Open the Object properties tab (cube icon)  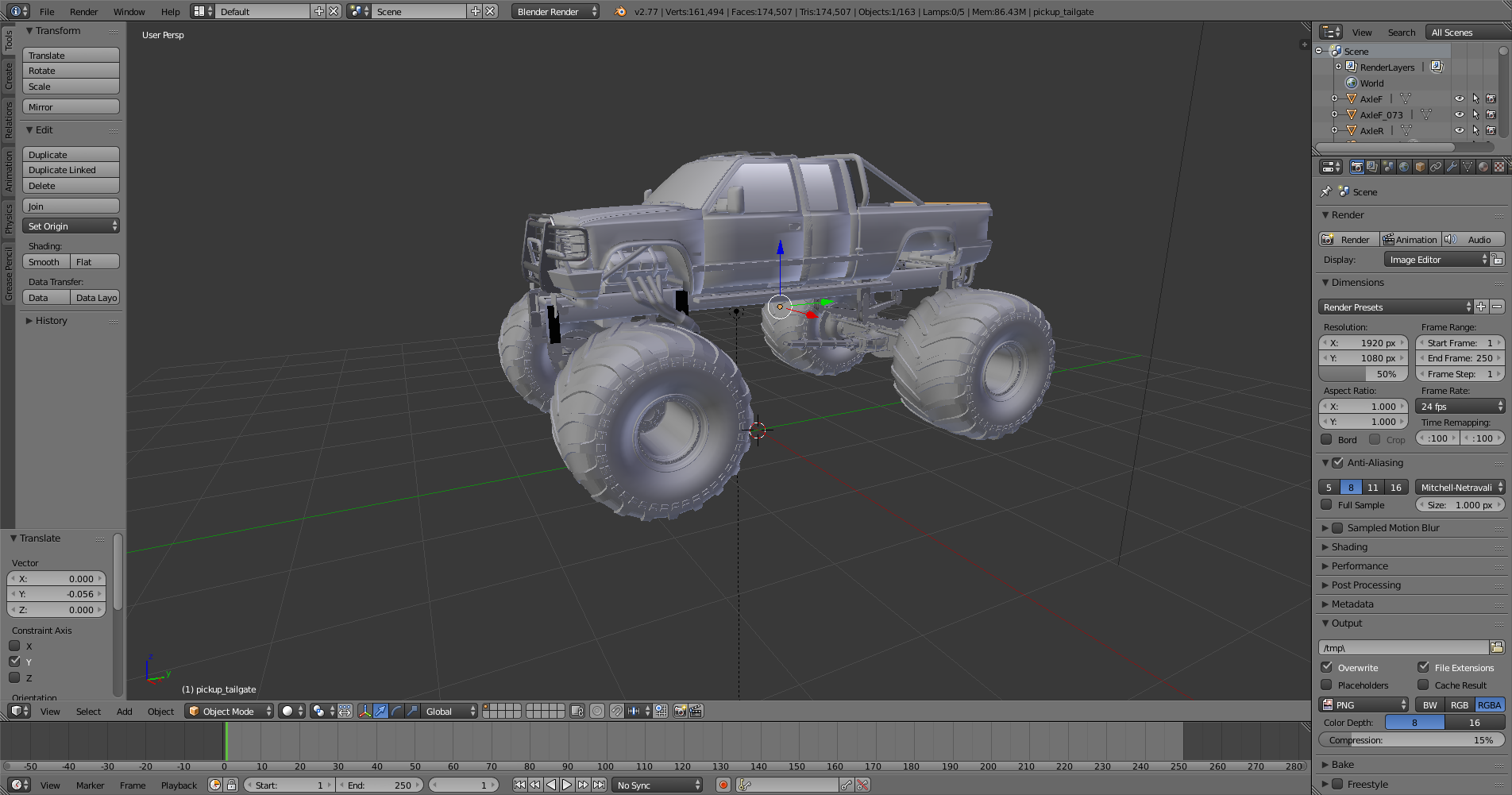pyautogui.click(x=1420, y=167)
